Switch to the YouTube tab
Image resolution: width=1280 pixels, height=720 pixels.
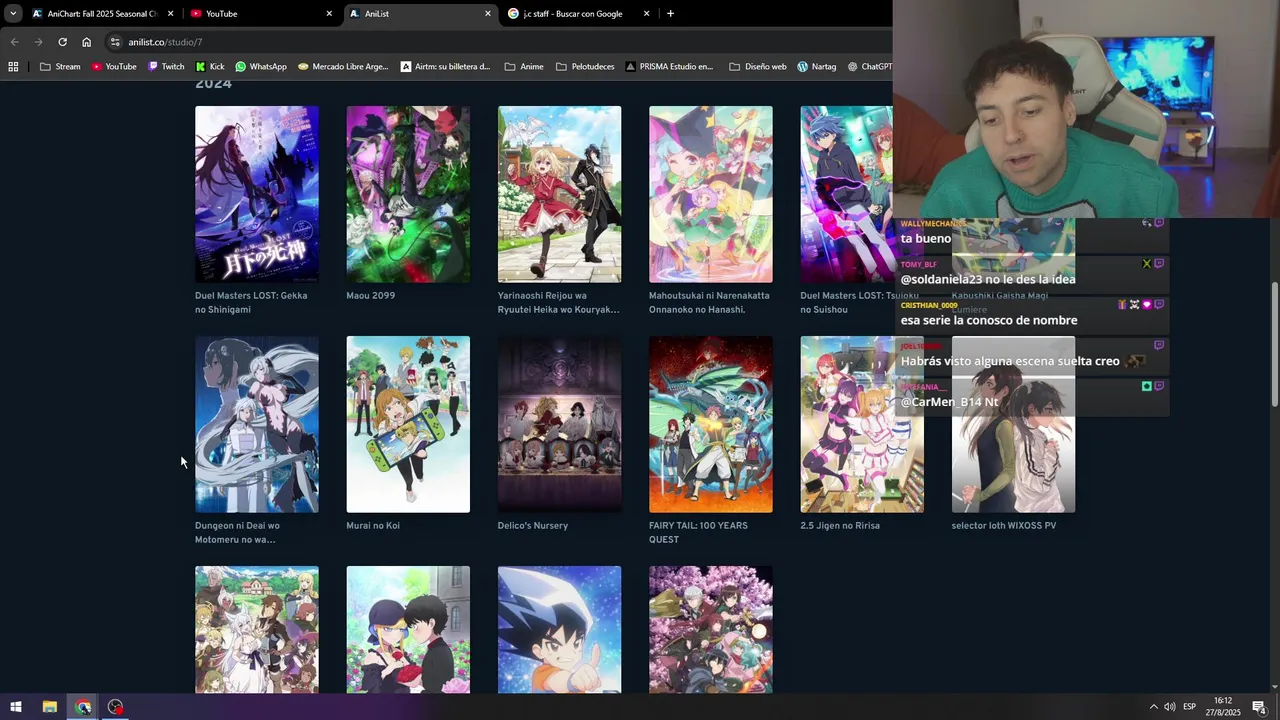click(x=261, y=14)
